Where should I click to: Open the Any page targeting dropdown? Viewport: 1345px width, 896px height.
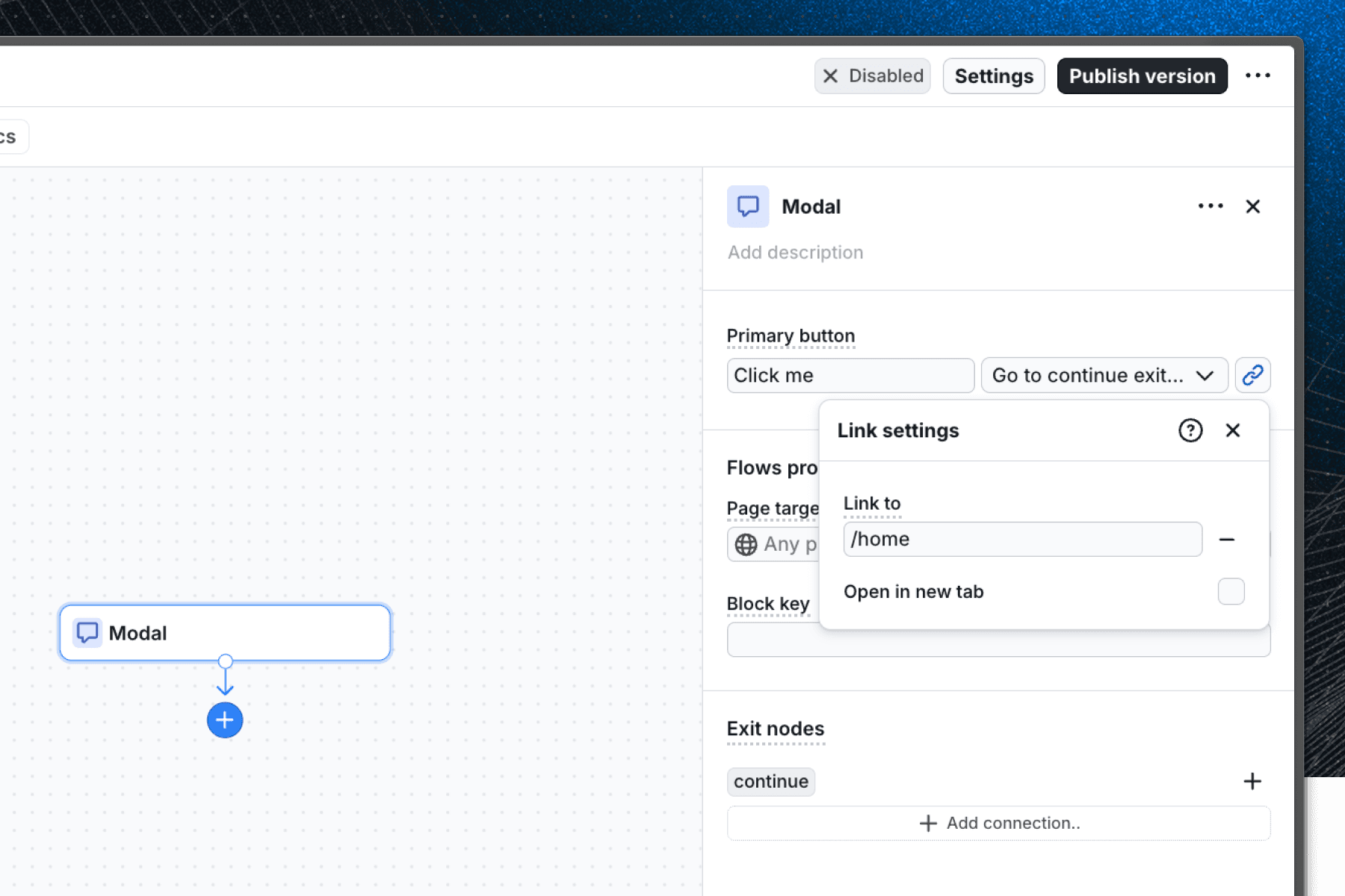(785, 544)
